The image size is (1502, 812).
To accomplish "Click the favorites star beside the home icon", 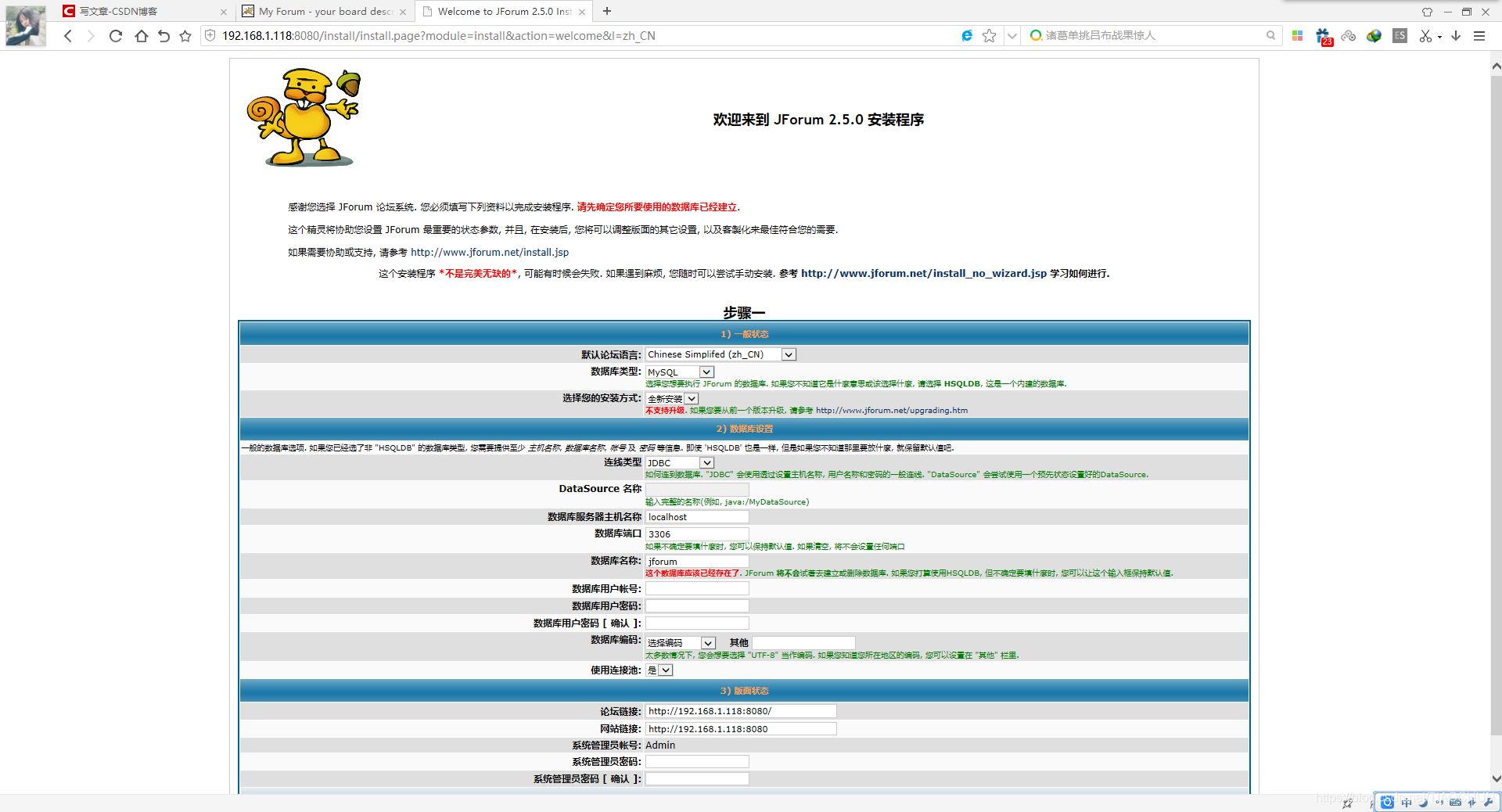I will pyautogui.click(x=185, y=36).
